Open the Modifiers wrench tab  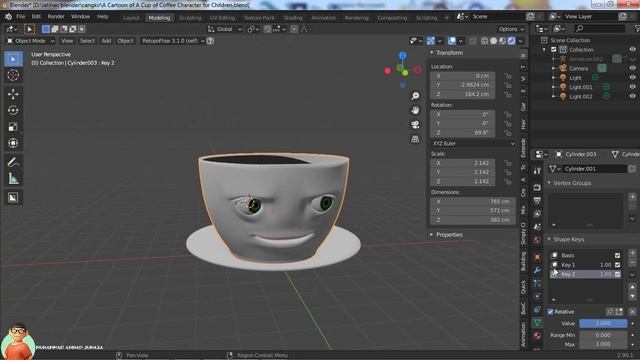[x=537, y=270]
